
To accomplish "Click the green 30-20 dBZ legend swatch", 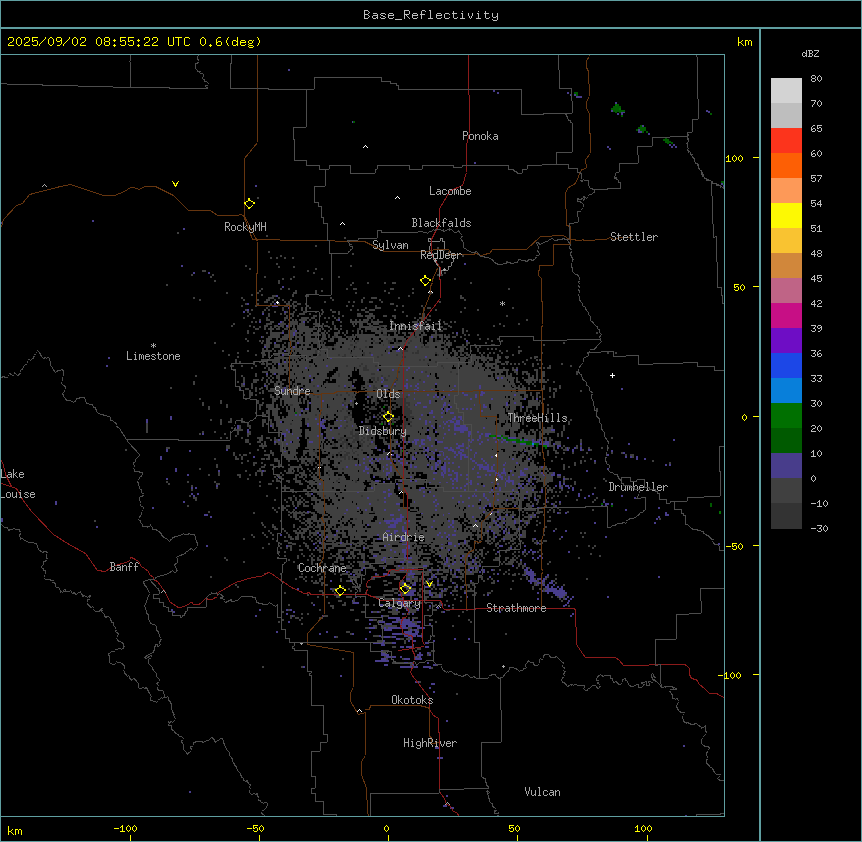I will (x=786, y=416).
